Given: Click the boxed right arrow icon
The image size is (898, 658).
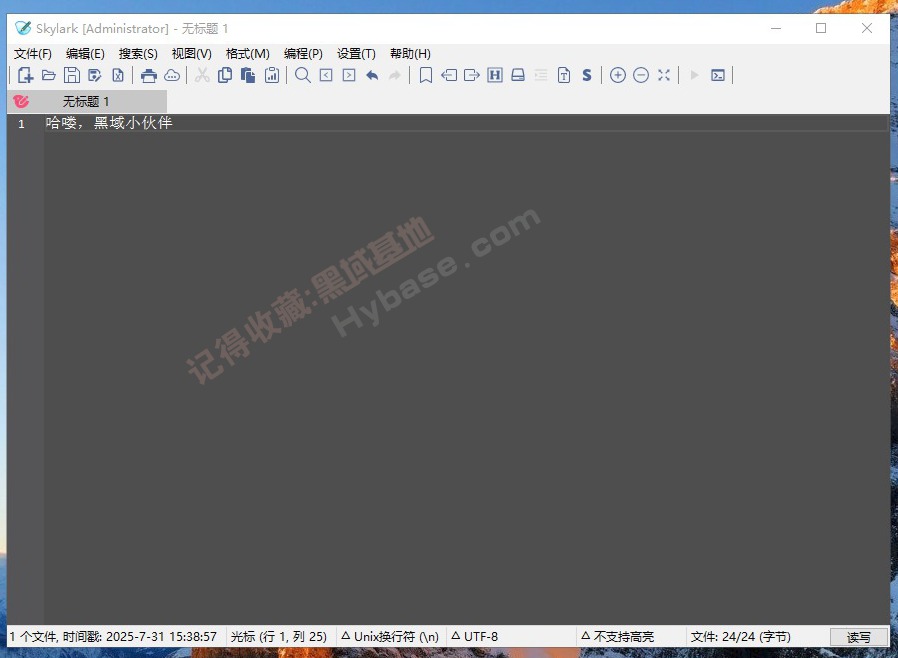Looking at the screenshot, I should click(x=349, y=75).
